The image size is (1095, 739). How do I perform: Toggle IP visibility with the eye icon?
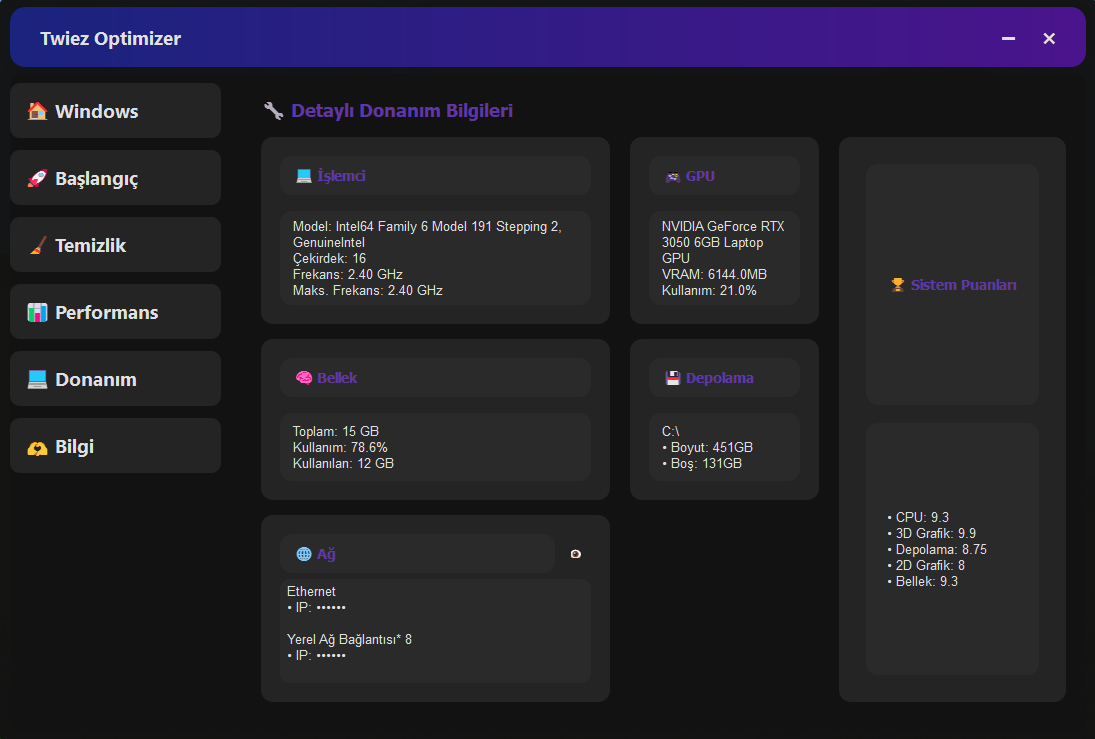pos(575,554)
